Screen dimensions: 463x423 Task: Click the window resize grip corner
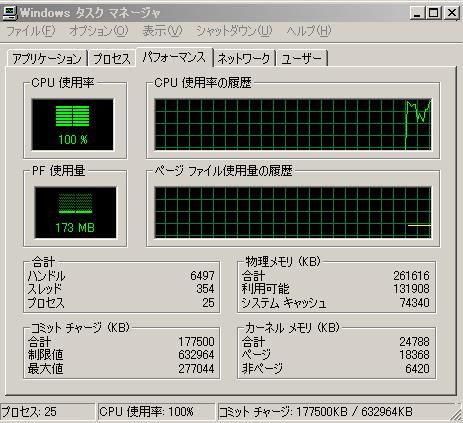(x=457, y=416)
